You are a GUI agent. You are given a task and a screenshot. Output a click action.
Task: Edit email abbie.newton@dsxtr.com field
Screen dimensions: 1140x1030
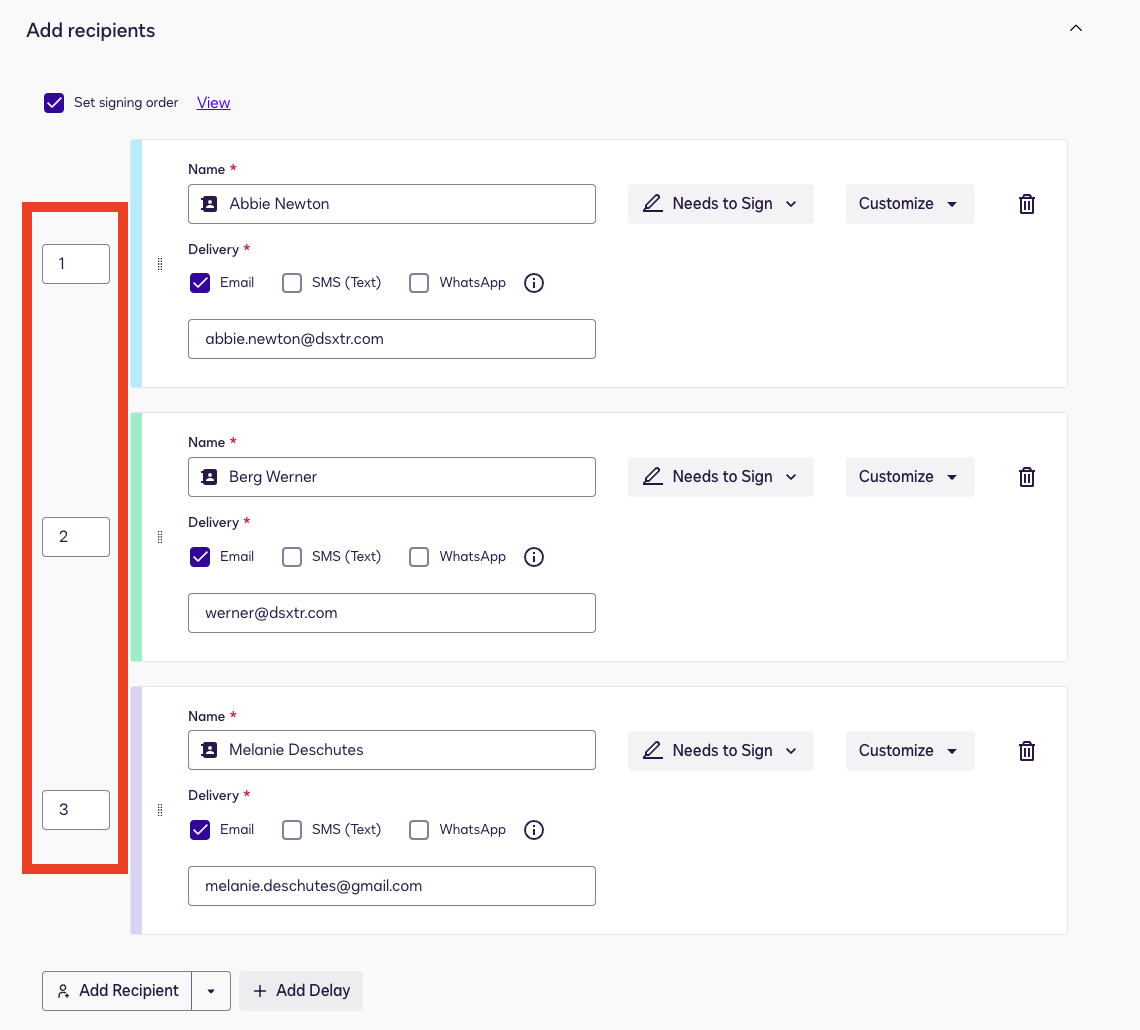point(392,339)
